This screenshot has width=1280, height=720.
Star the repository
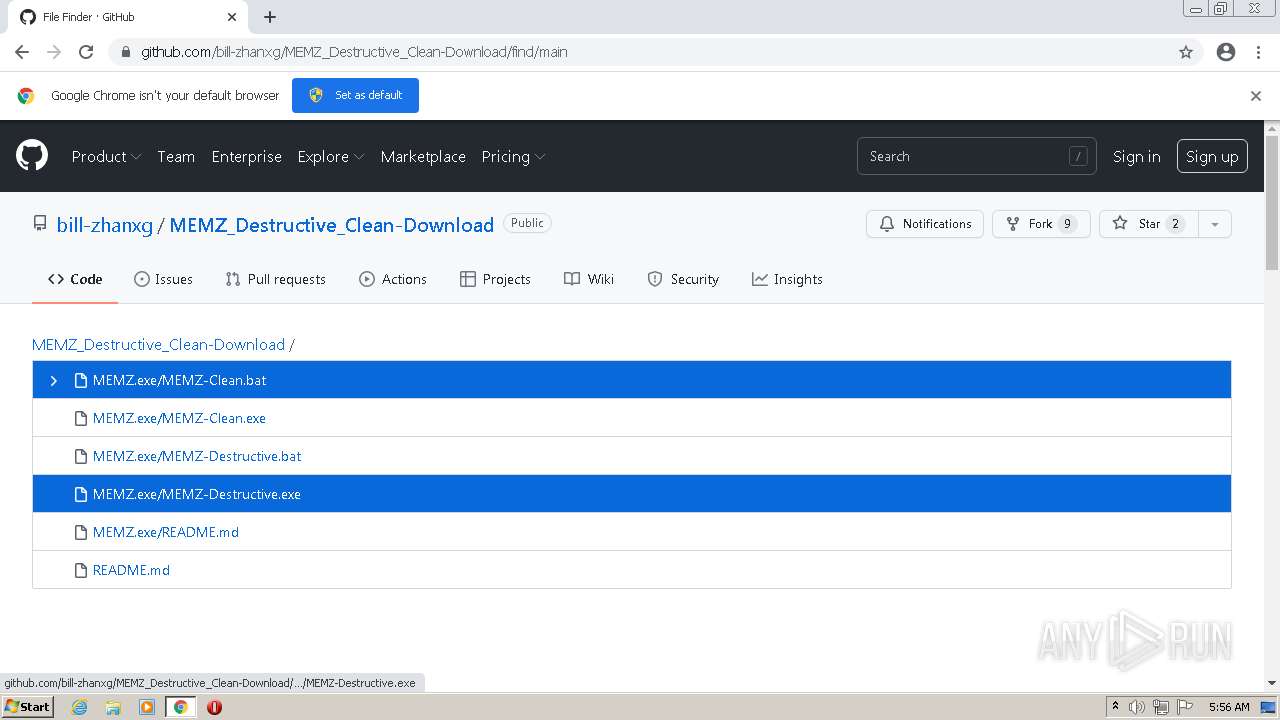(1148, 224)
